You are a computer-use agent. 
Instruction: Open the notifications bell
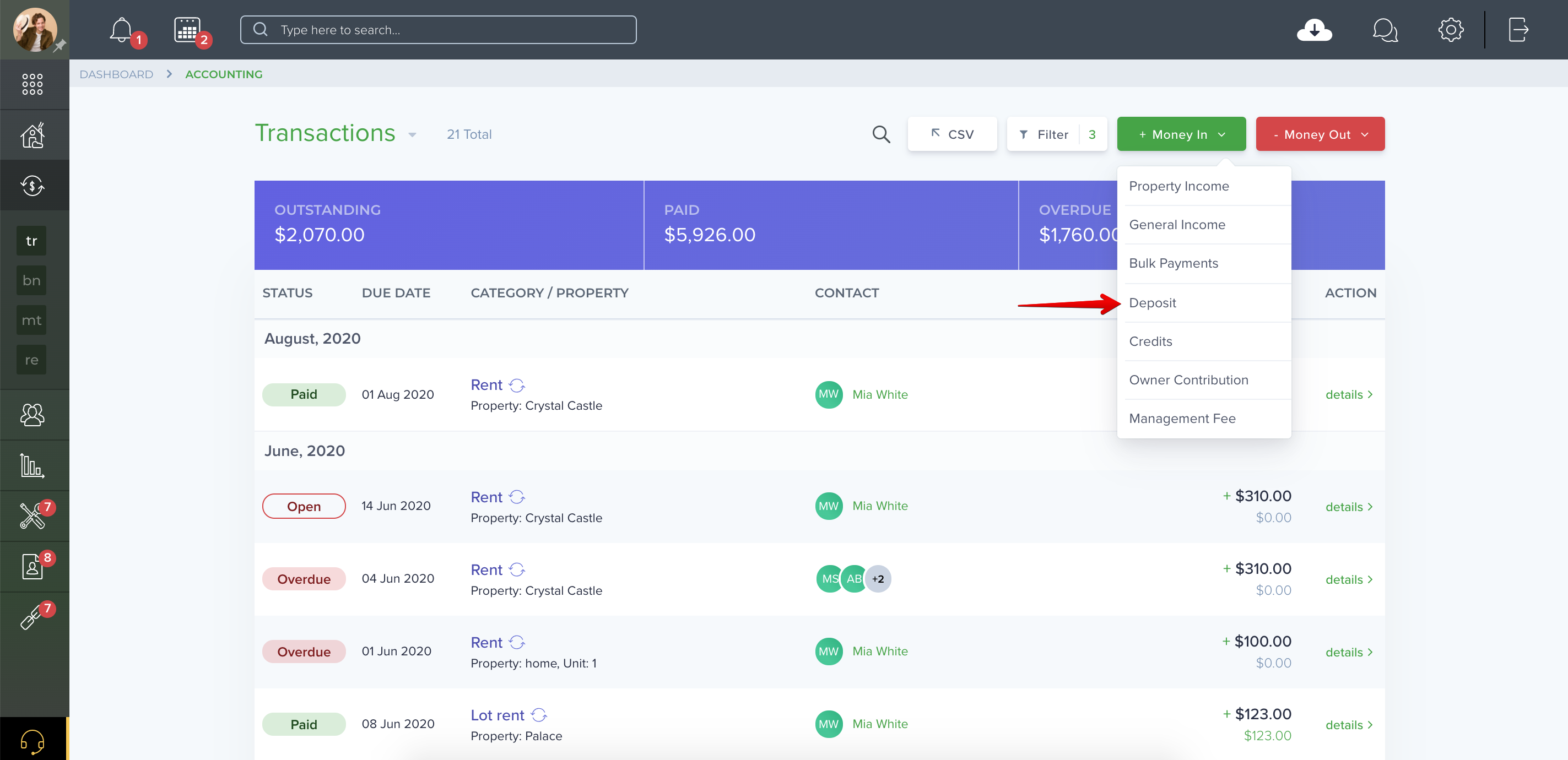tap(121, 30)
